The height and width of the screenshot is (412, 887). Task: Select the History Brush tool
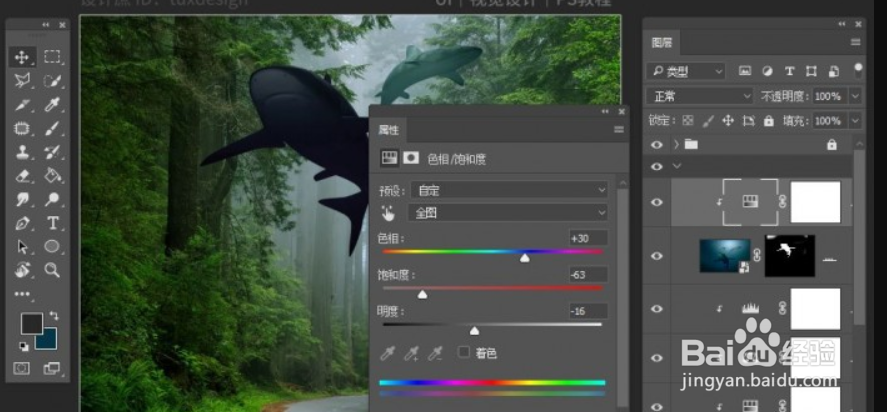[x=52, y=152]
